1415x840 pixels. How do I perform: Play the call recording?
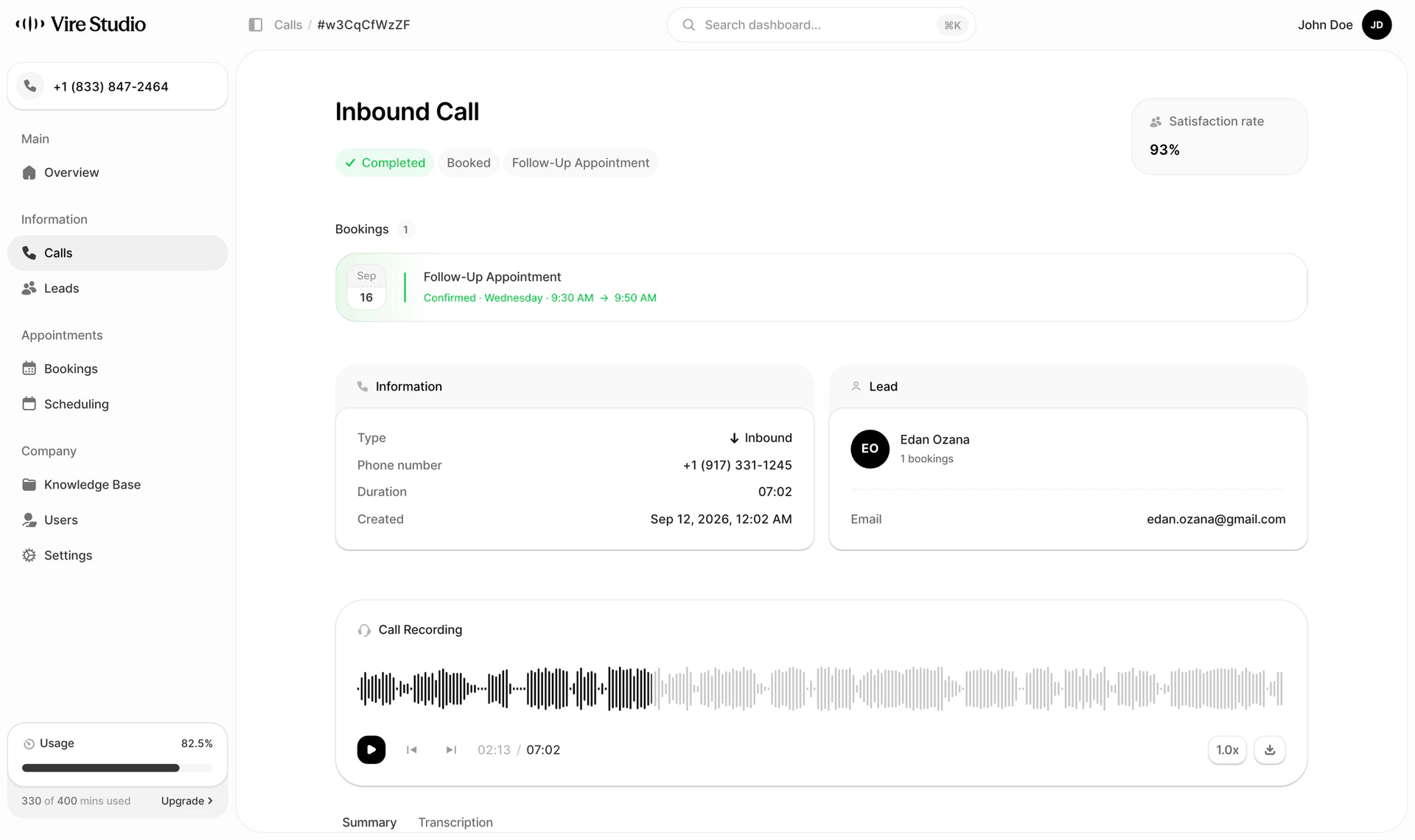[371, 749]
